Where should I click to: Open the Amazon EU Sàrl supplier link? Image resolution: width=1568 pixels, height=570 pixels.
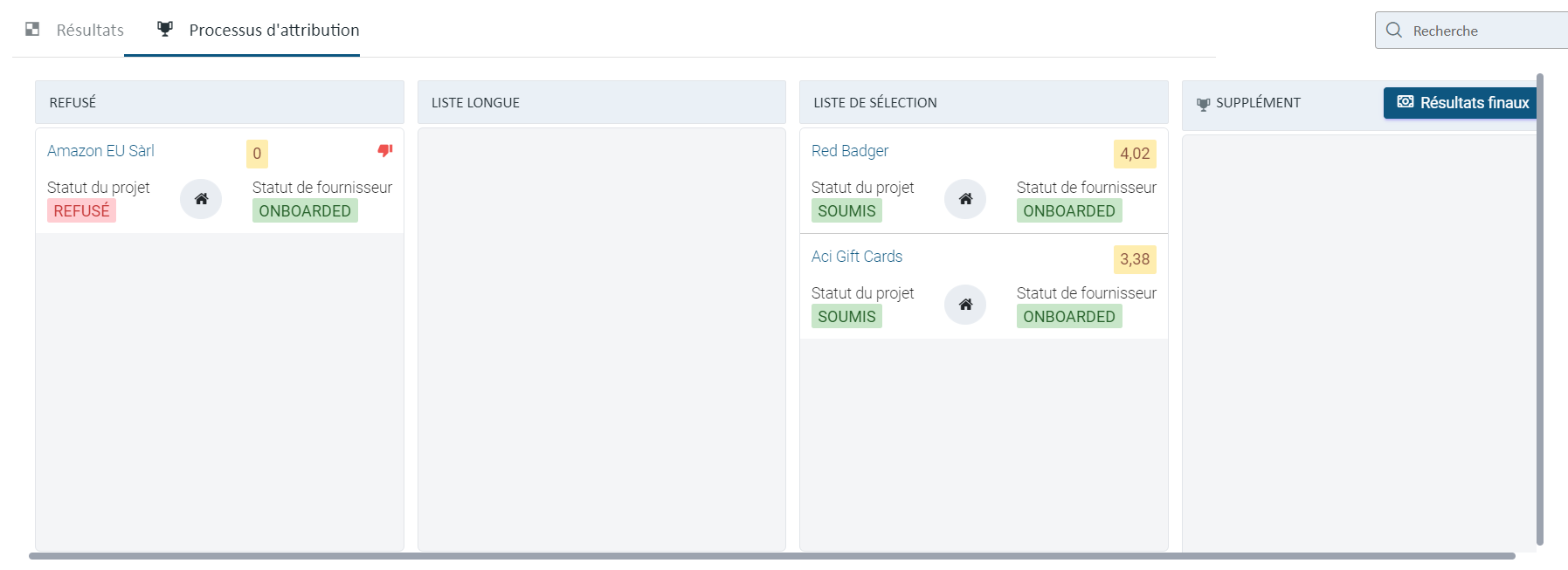pos(100,151)
